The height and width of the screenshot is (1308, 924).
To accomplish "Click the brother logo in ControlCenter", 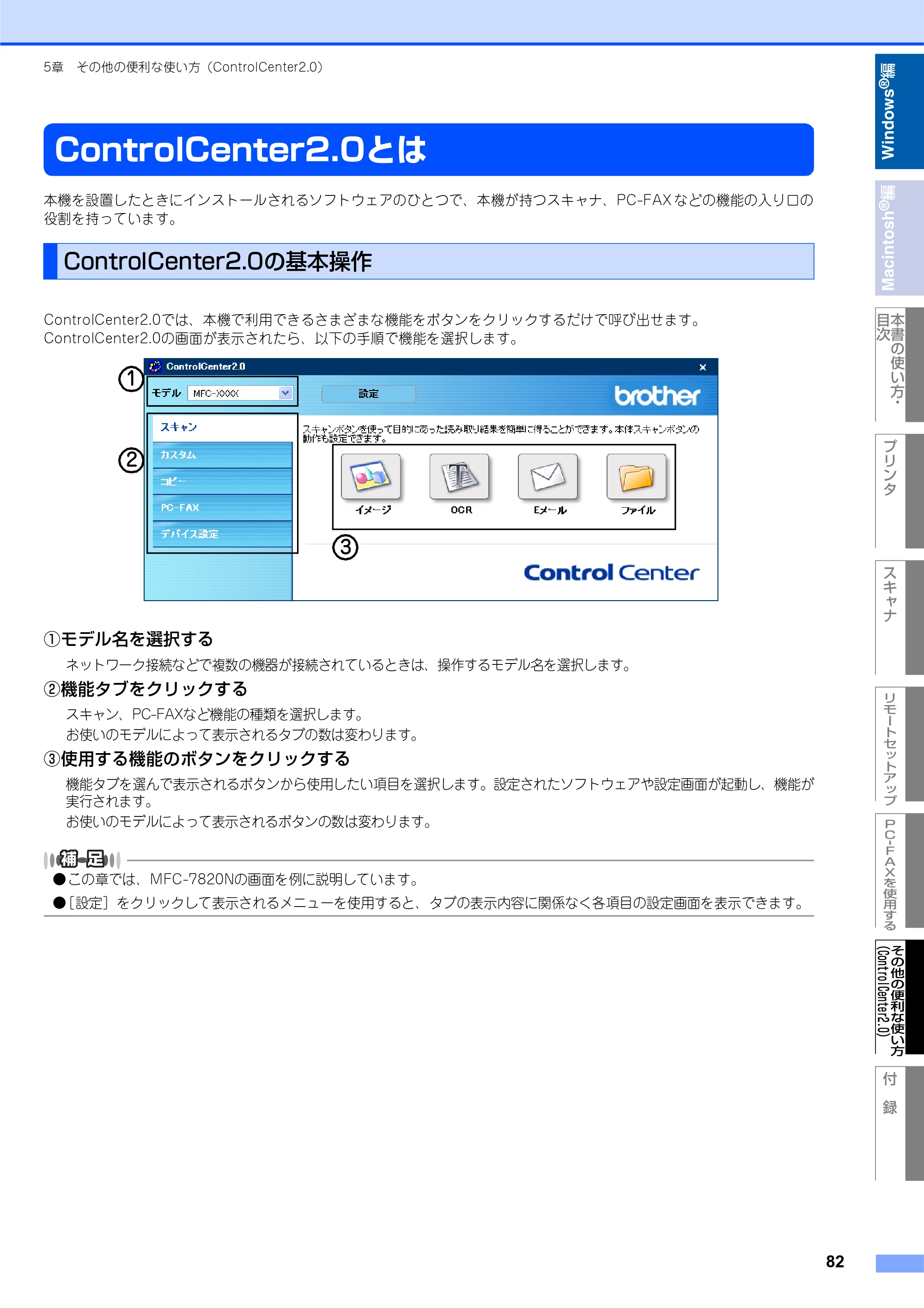I will 657,395.
